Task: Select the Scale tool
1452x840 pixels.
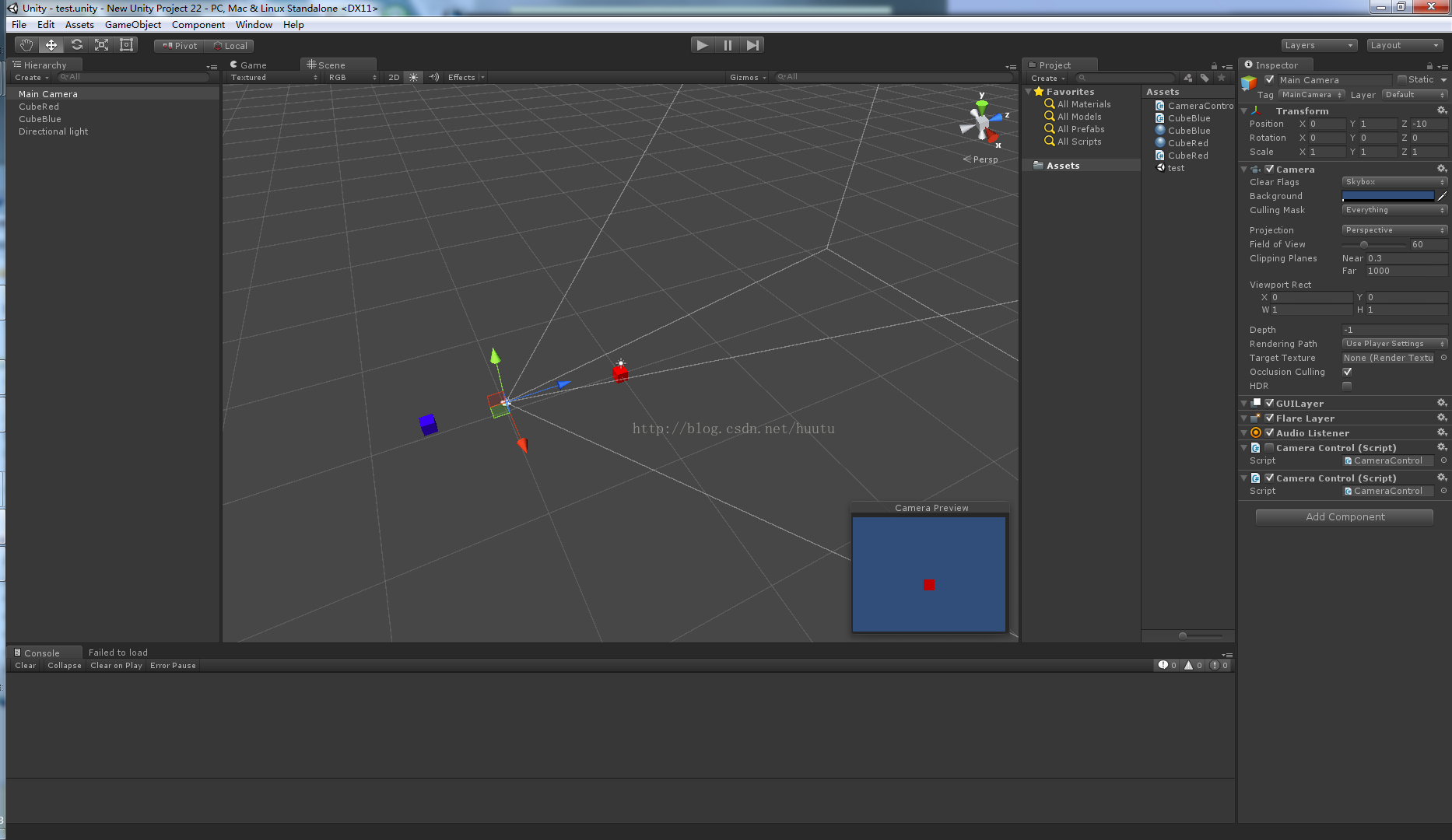Action: 101,45
